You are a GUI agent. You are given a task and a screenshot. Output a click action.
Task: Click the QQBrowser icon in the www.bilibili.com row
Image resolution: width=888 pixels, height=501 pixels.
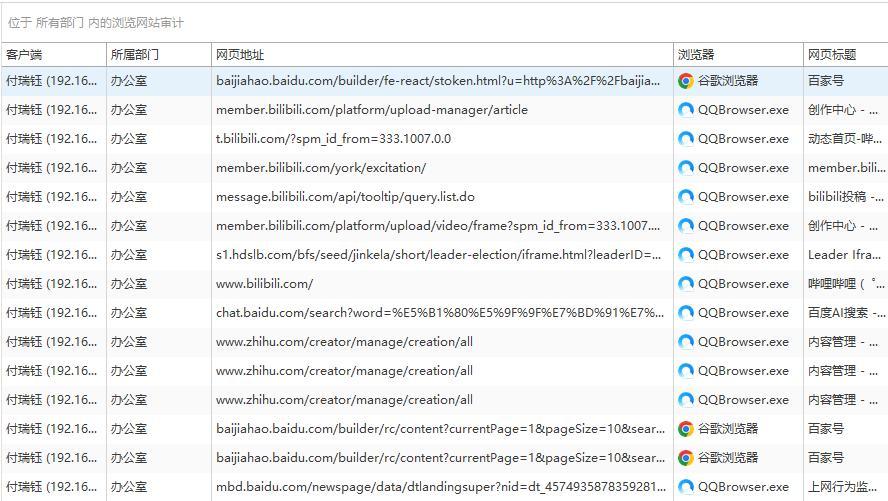[x=685, y=284]
